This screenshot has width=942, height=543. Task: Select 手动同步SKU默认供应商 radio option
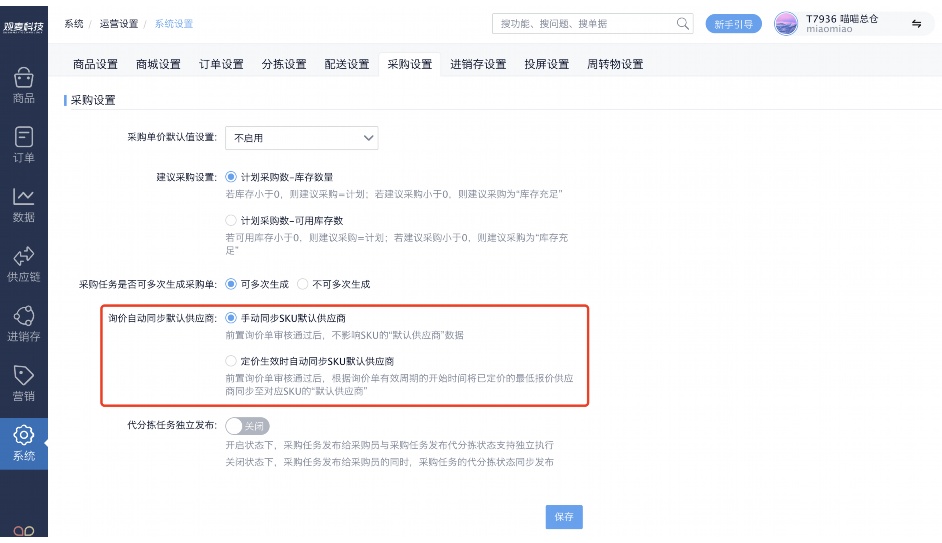(x=231, y=318)
